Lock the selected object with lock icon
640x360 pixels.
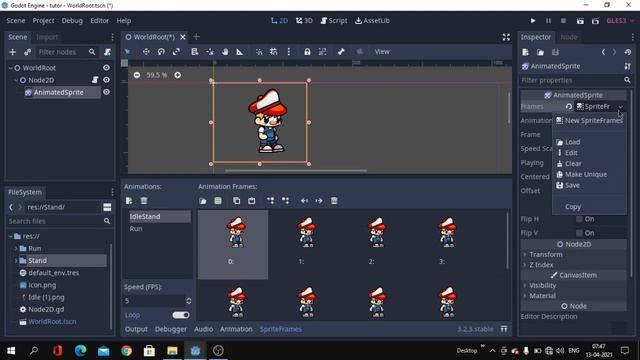[307, 51]
